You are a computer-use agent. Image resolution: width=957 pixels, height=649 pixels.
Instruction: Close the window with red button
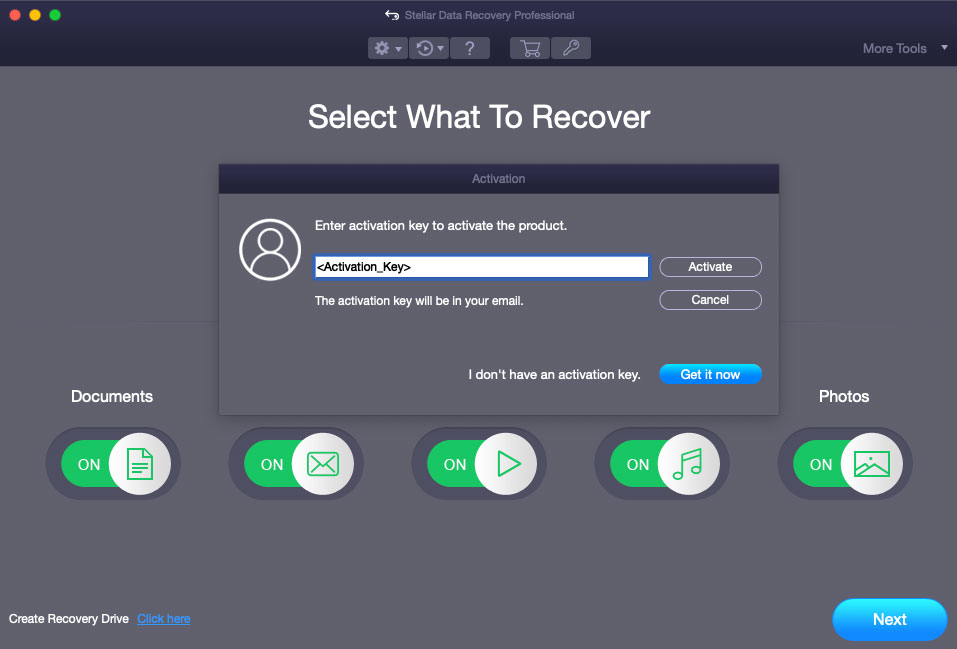(x=15, y=15)
